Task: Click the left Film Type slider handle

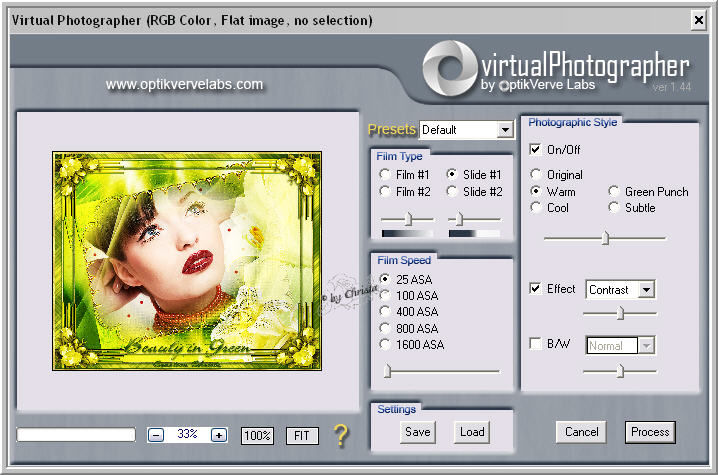Action: click(x=408, y=219)
